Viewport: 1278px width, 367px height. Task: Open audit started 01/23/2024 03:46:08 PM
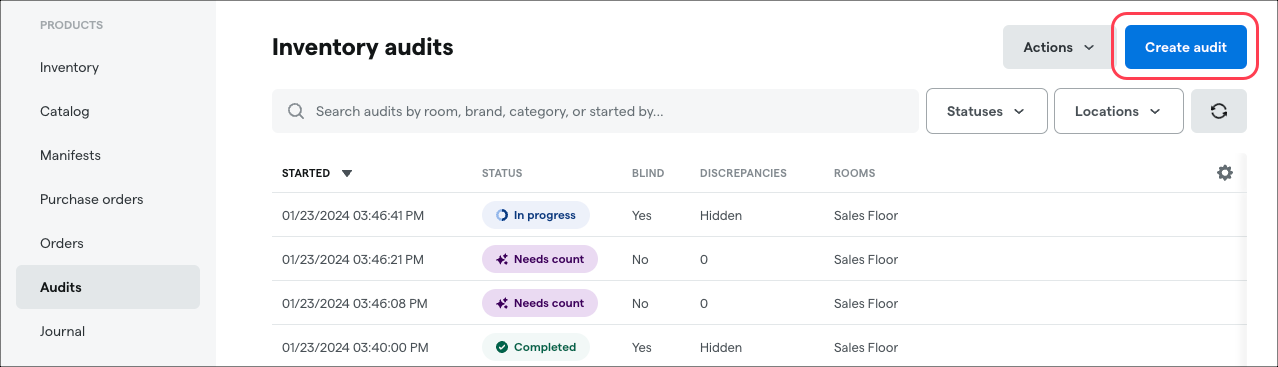(355, 303)
